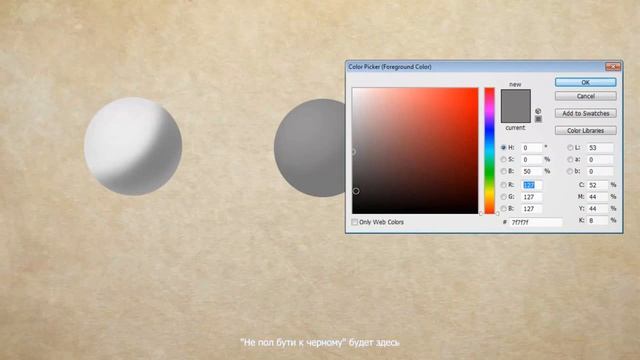Screen dimensions: 640x360
Task: Click the vertical hue slider strip
Action: pos(489,150)
